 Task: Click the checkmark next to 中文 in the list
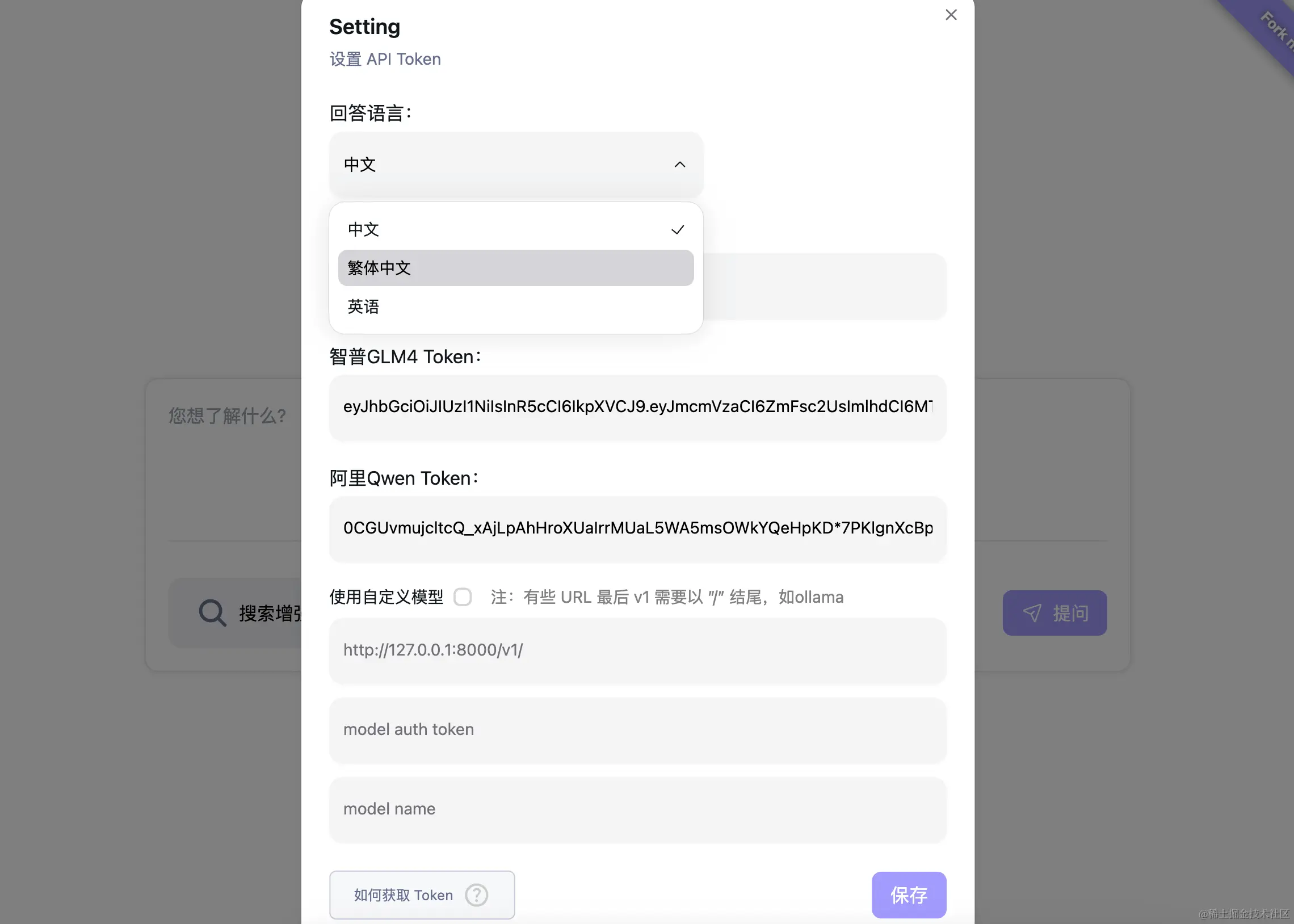click(x=678, y=229)
